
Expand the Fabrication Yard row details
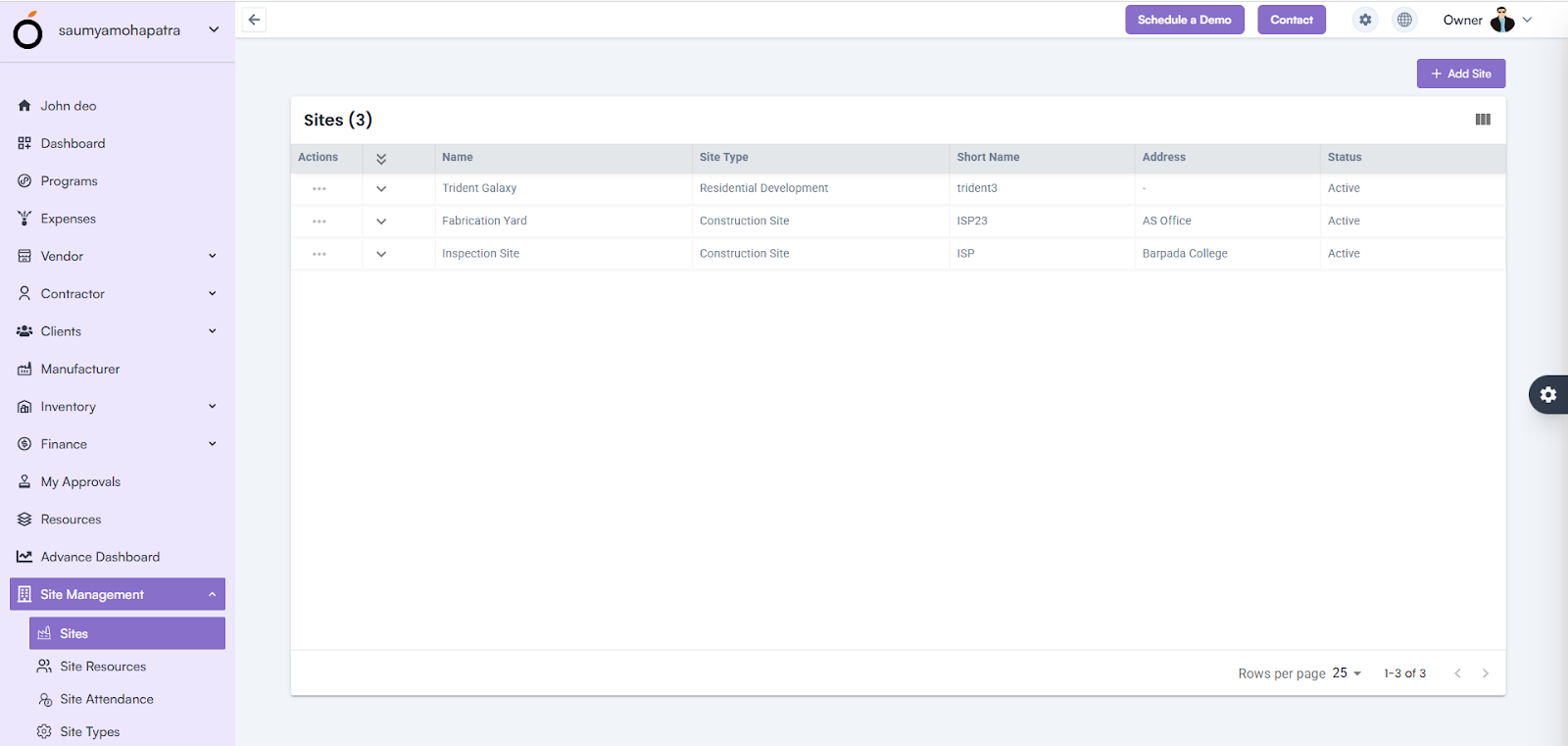coord(381,222)
